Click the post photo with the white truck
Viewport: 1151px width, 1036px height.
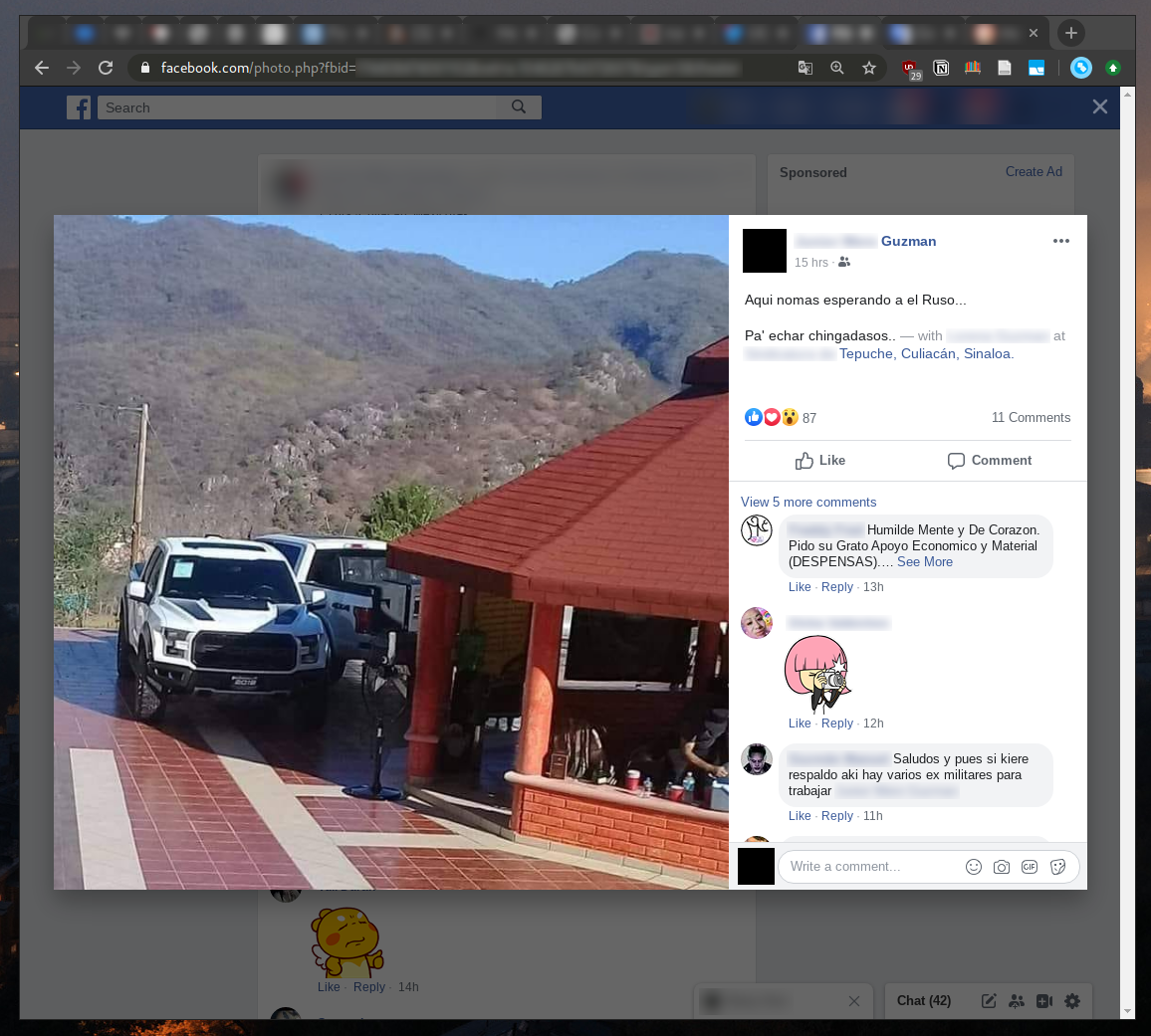coord(391,551)
